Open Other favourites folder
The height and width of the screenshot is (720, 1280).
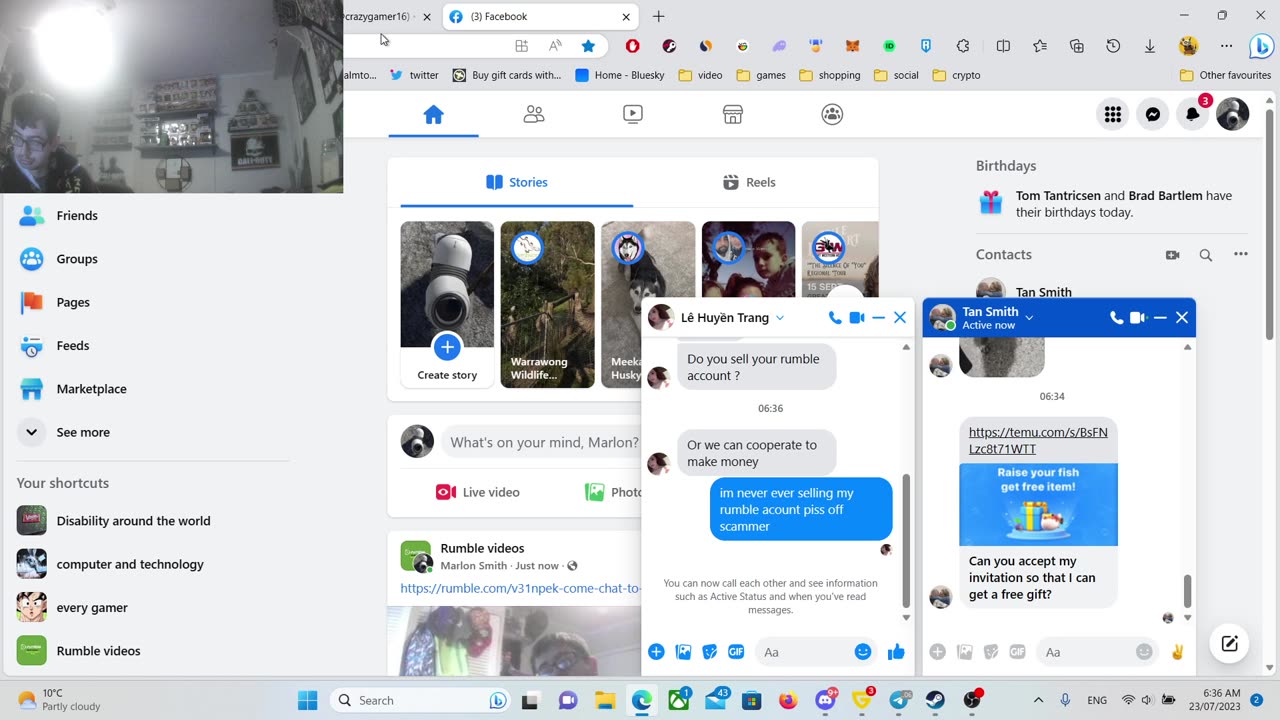1226,75
